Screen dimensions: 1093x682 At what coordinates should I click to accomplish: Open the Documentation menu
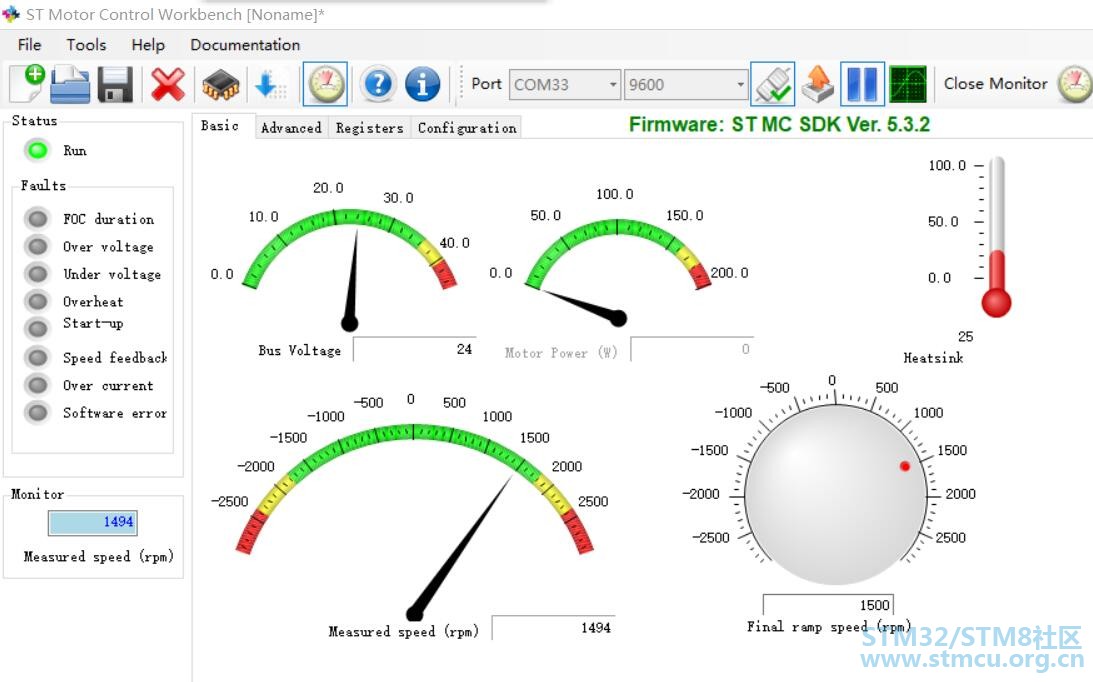(245, 45)
